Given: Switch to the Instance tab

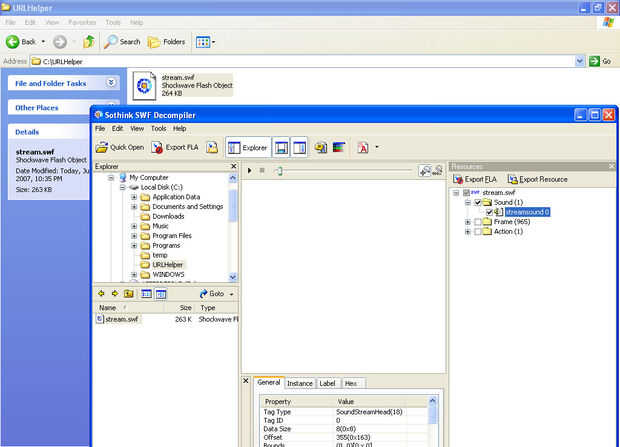Looking at the screenshot, I should pyautogui.click(x=300, y=383).
